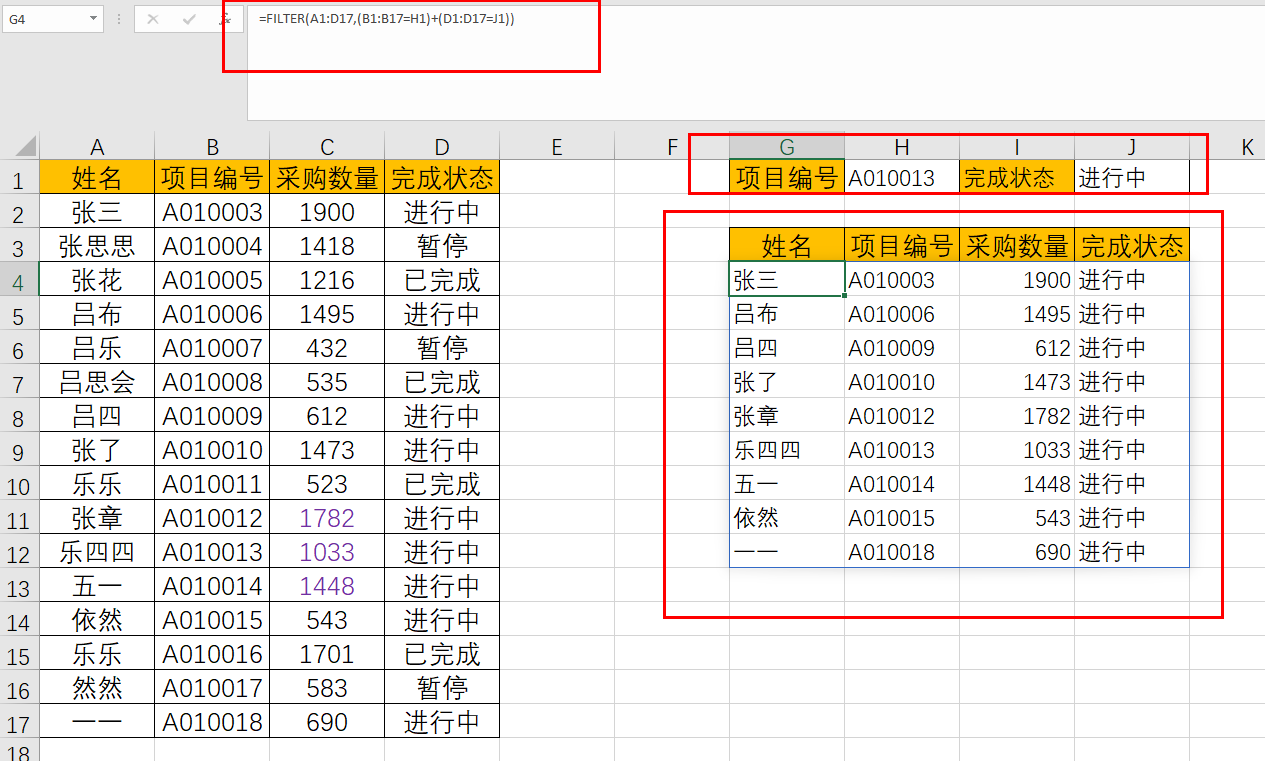This screenshot has width=1265, height=761.
Task: Click the formula bar with FILTER formula
Action: 755,62
